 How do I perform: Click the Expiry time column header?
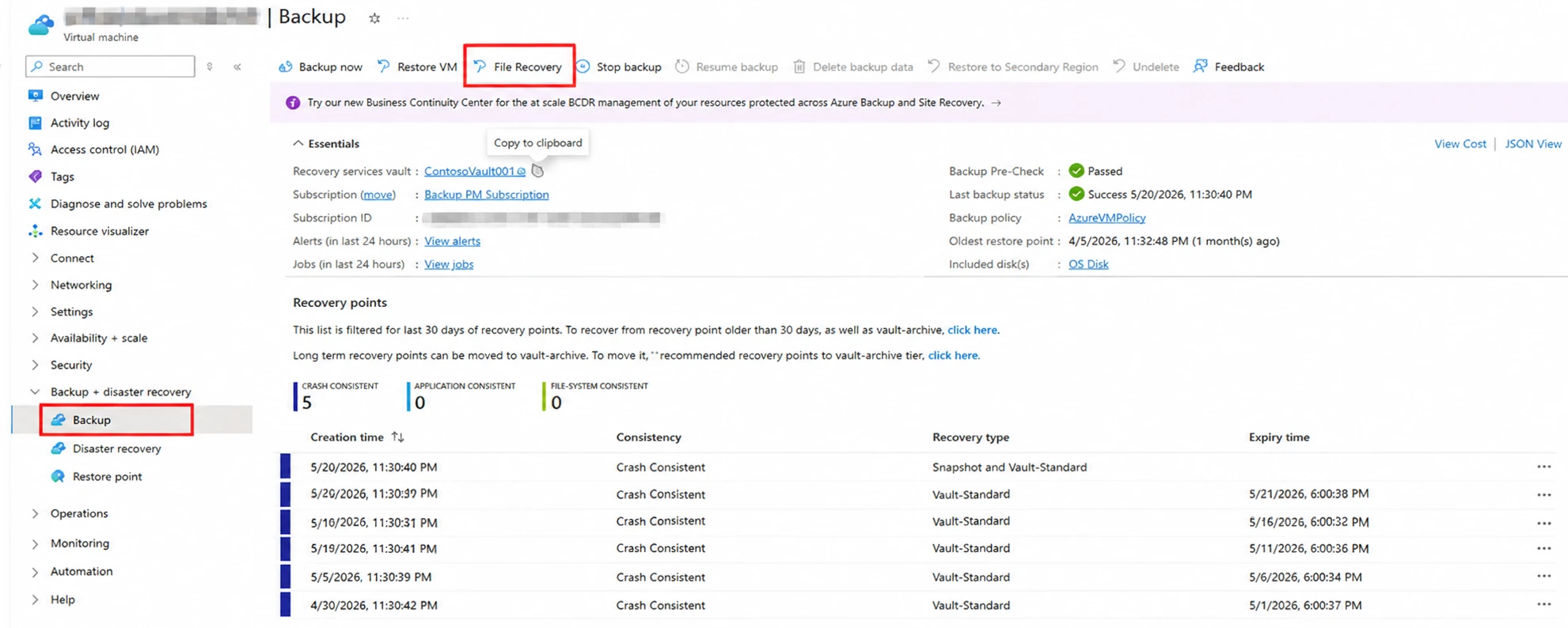pyautogui.click(x=1279, y=437)
